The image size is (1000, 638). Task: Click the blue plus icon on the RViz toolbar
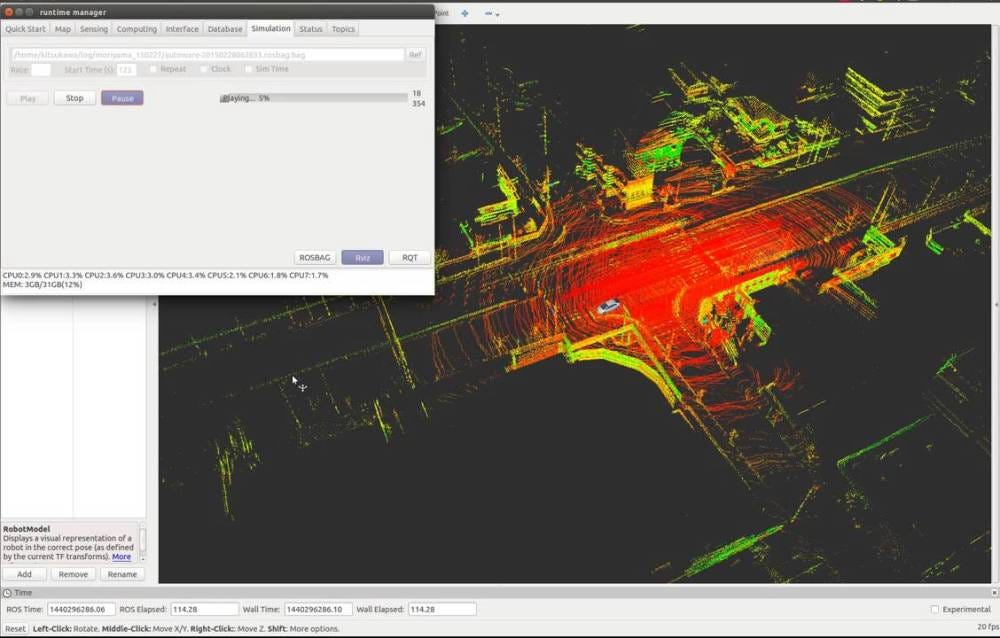pos(464,12)
